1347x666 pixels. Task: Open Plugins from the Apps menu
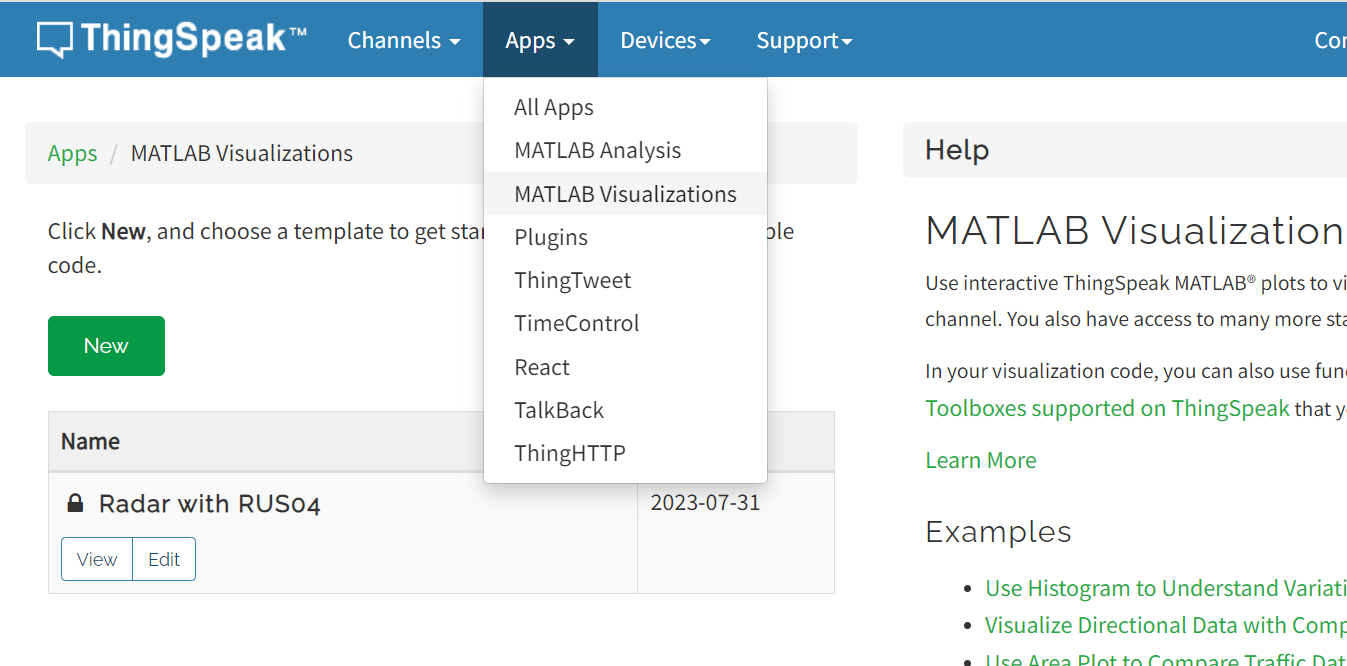pyautogui.click(x=625, y=237)
